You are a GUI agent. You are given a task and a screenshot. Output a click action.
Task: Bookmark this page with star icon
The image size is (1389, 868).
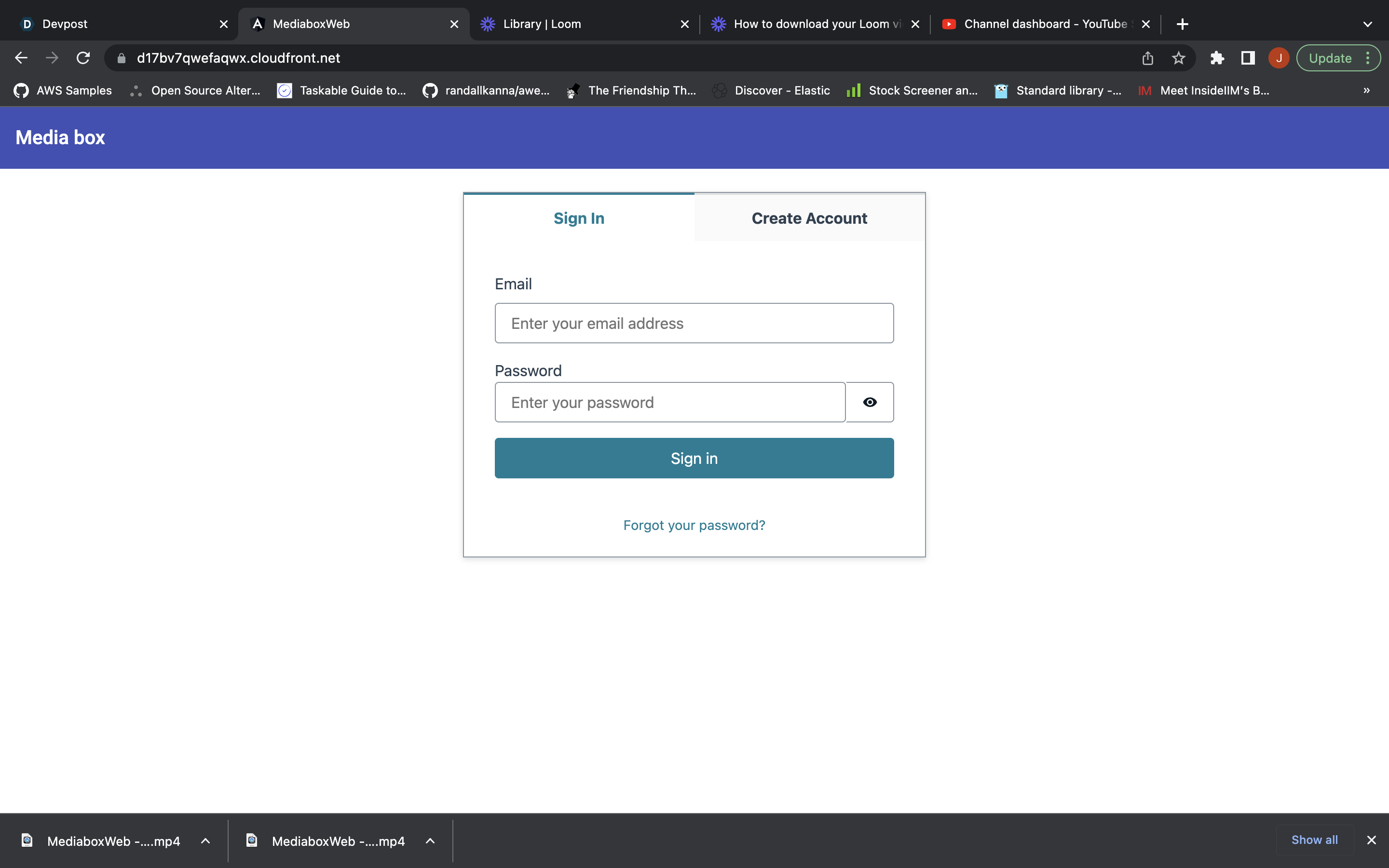(x=1178, y=58)
